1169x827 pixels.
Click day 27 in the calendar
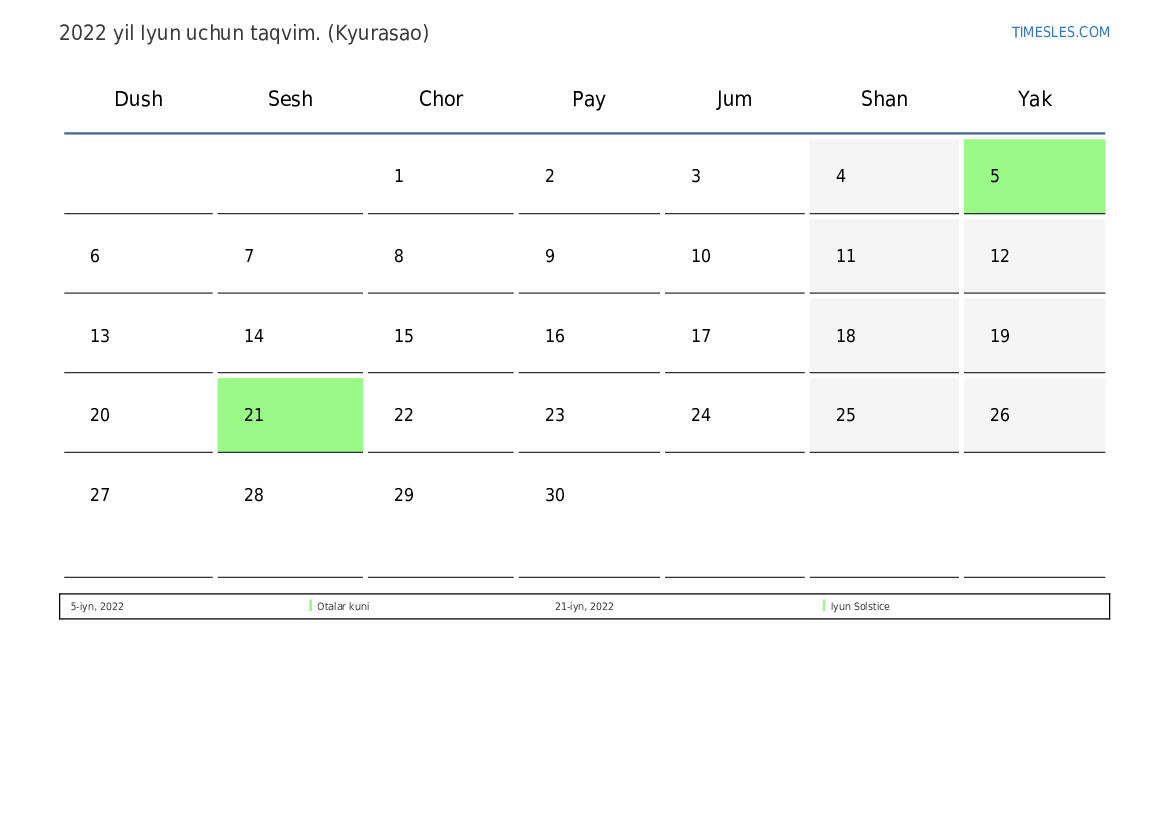138,518
